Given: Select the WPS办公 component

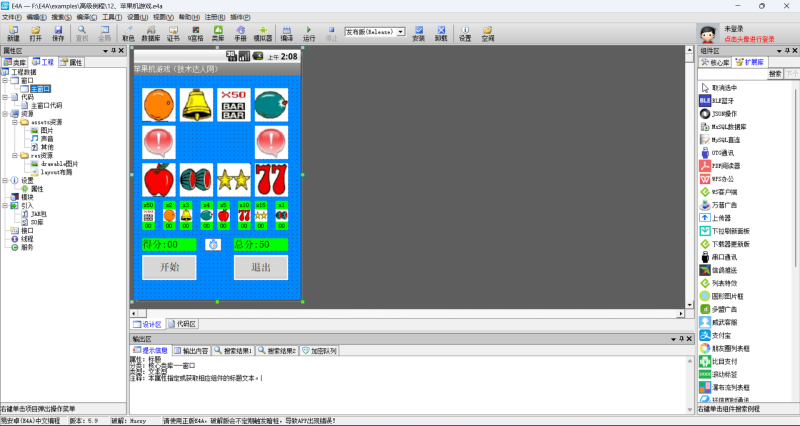Looking at the screenshot, I should coord(718,179).
